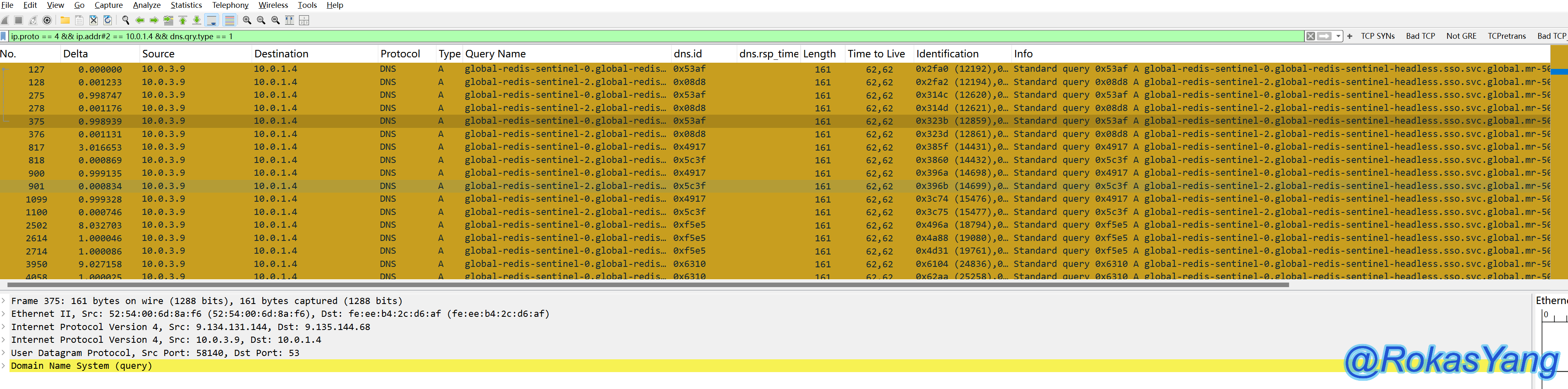Image resolution: width=1568 pixels, height=389 pixels.
Task: Click inside the display filter input field
Action: click(609, 37)
